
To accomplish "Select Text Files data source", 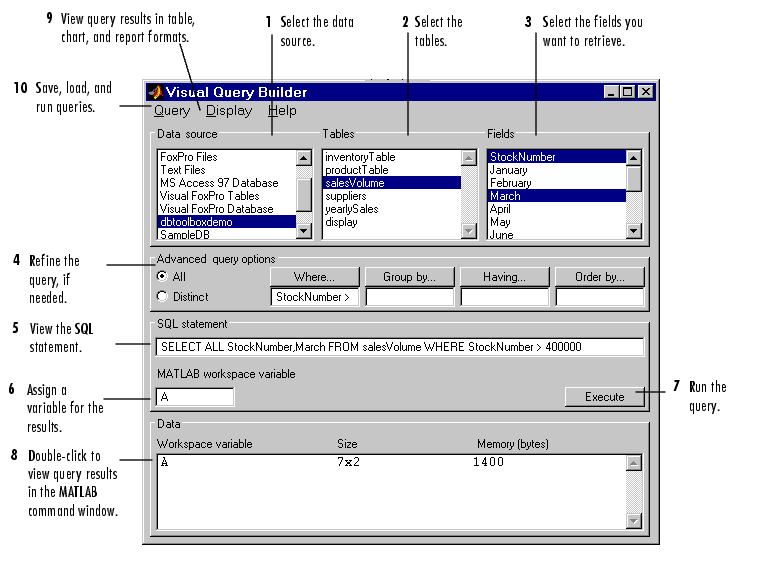I will (x=227, y=170).
